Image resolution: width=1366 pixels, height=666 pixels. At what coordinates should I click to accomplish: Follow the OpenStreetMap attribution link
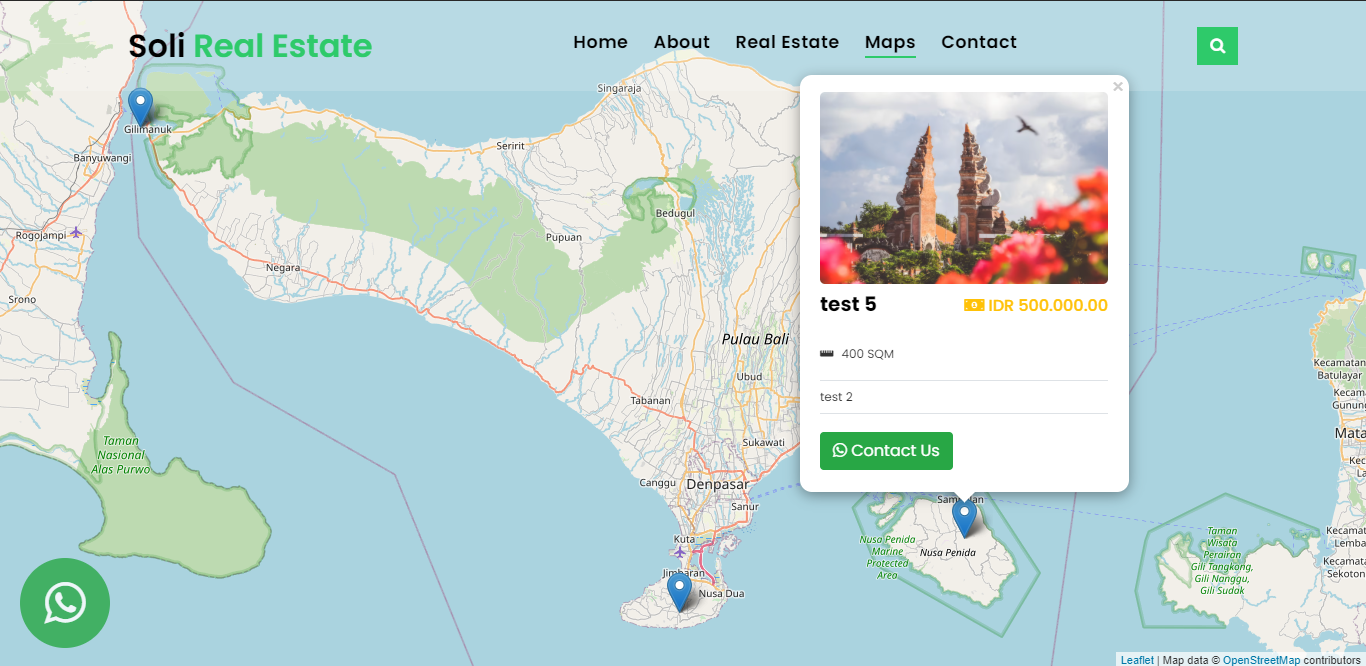1262,659
